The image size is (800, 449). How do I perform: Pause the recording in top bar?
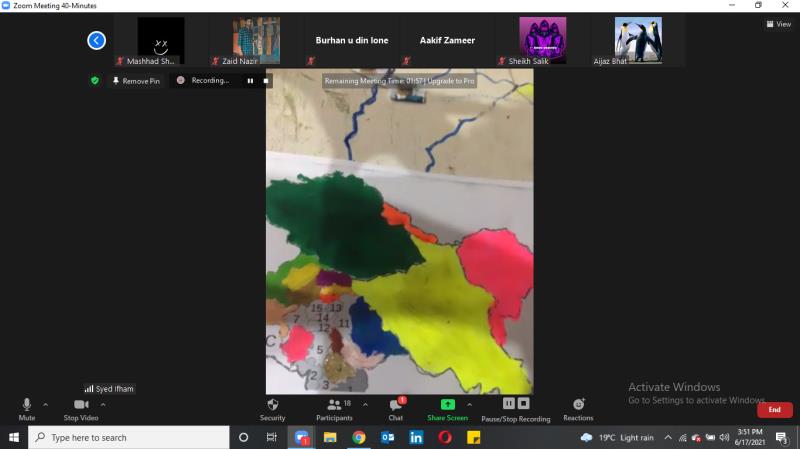(x=250, y=80)
